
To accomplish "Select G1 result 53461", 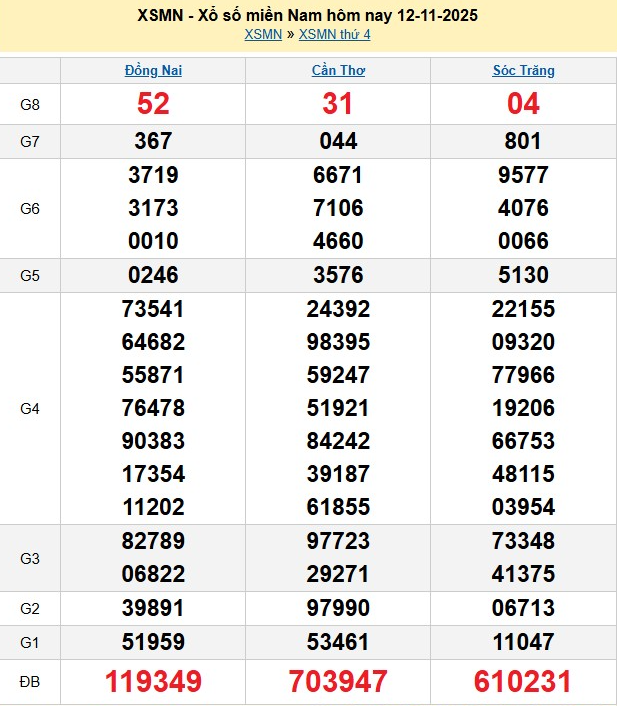I will [338, 642].
